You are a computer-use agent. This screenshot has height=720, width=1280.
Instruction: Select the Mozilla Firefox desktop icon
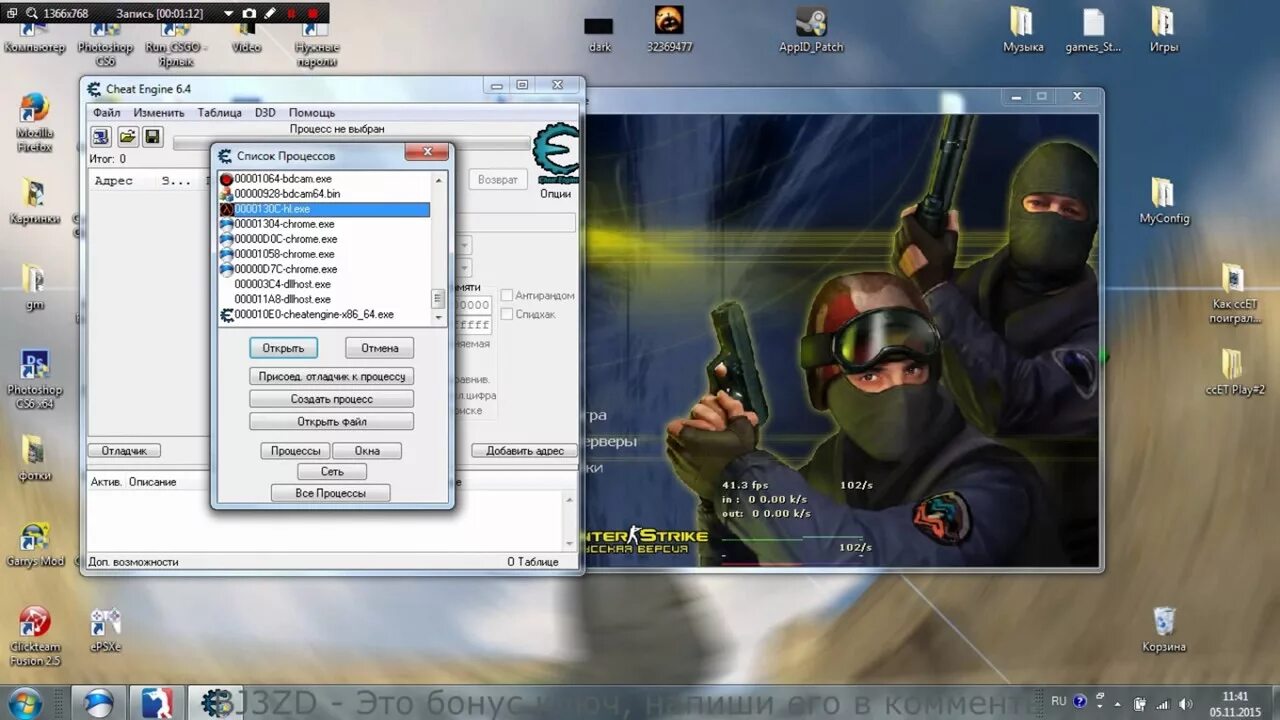[34, 122]
